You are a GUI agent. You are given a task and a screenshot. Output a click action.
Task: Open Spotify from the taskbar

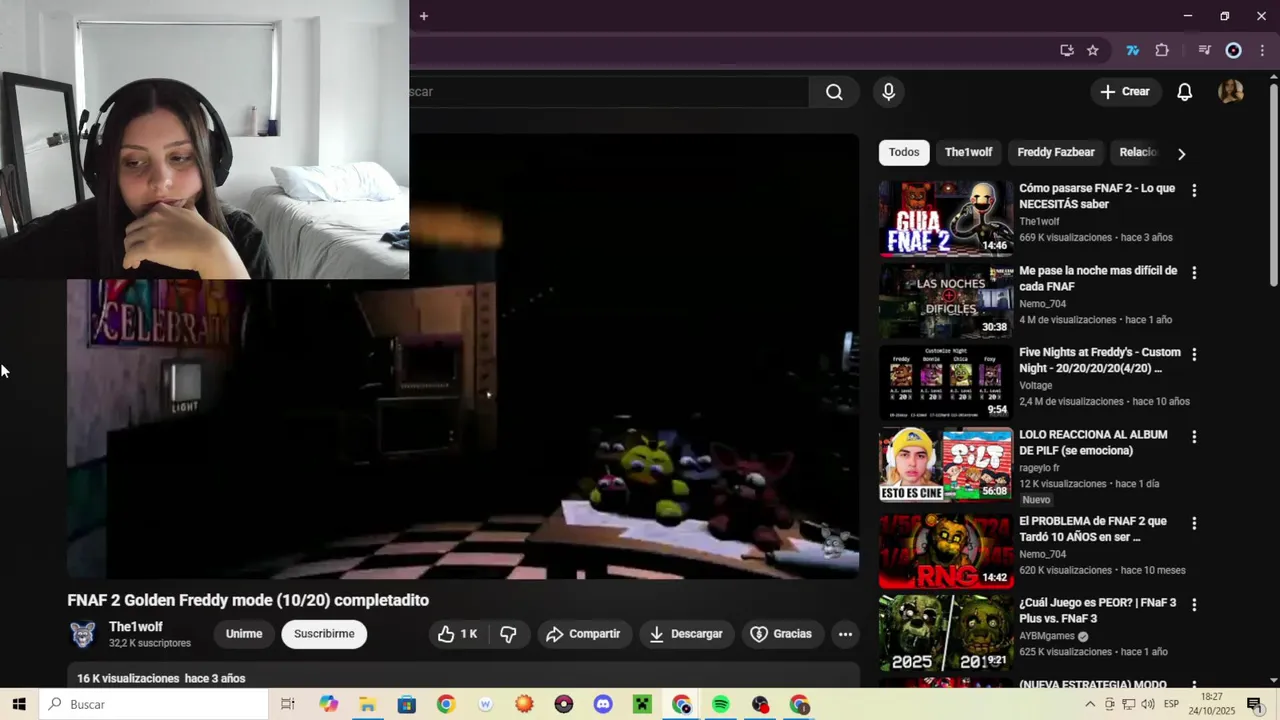tap(721, 704)
